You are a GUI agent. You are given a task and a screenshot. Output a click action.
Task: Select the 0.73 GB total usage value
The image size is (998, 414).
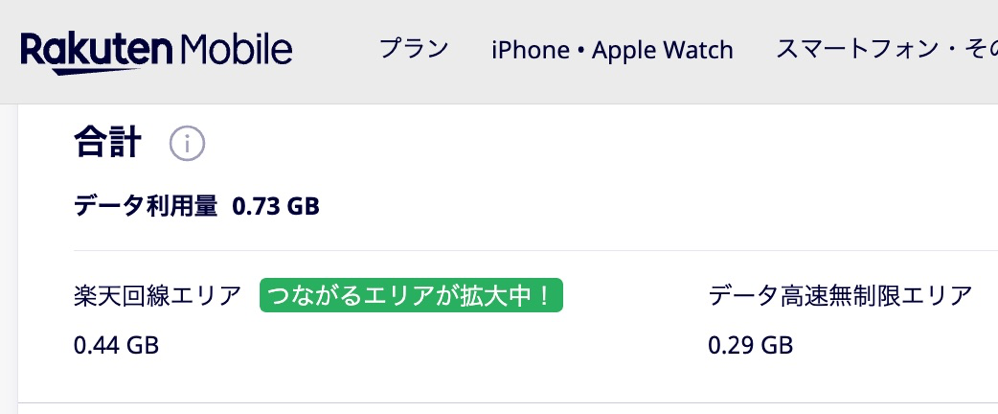click(x=275, y=207)
